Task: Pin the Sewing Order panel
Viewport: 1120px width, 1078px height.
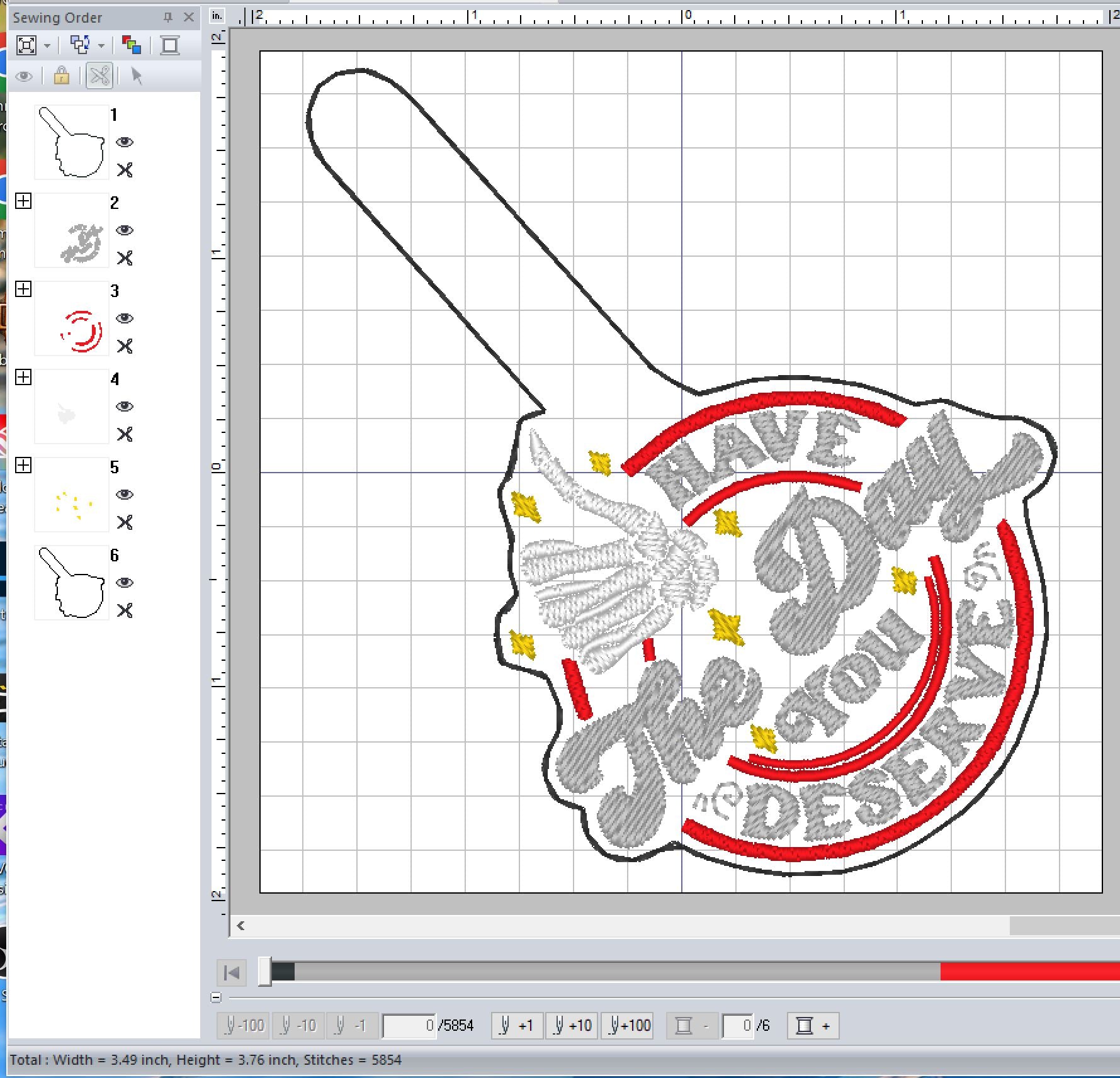Action: (167, 18)
